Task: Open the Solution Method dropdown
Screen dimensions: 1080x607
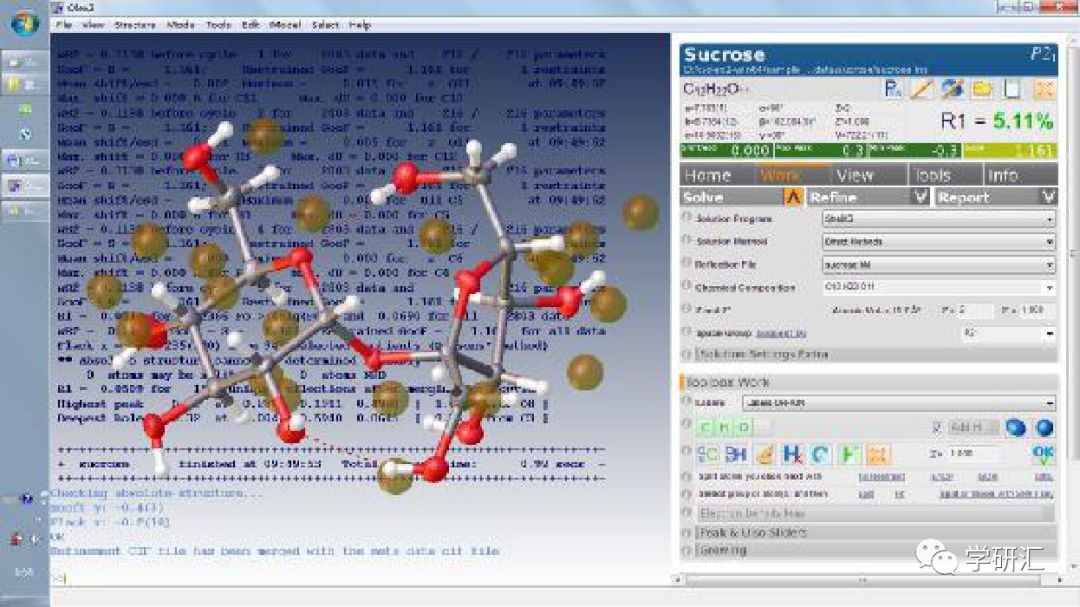Action: coord(939,242)
